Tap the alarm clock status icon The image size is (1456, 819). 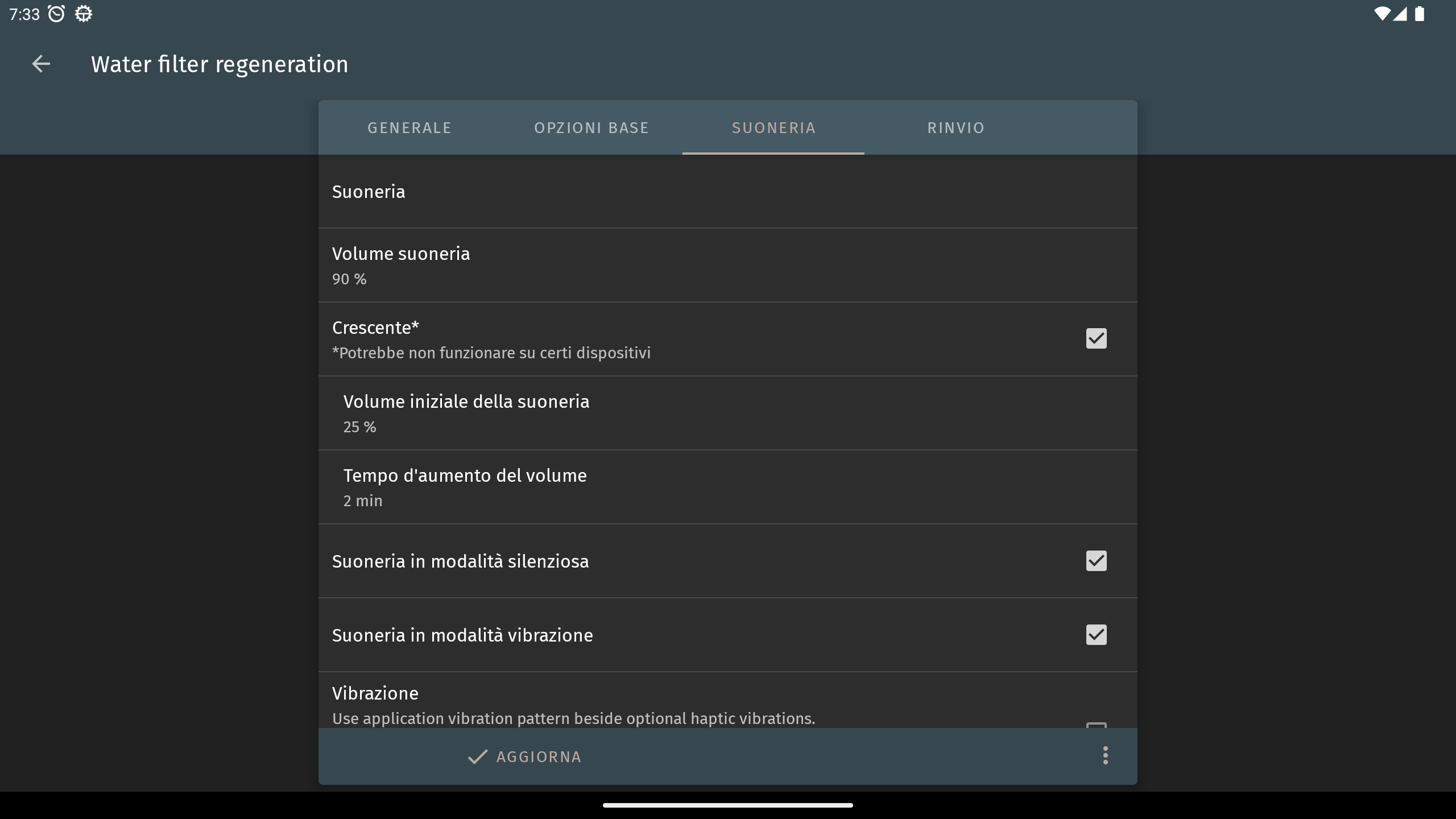(56, 14)
